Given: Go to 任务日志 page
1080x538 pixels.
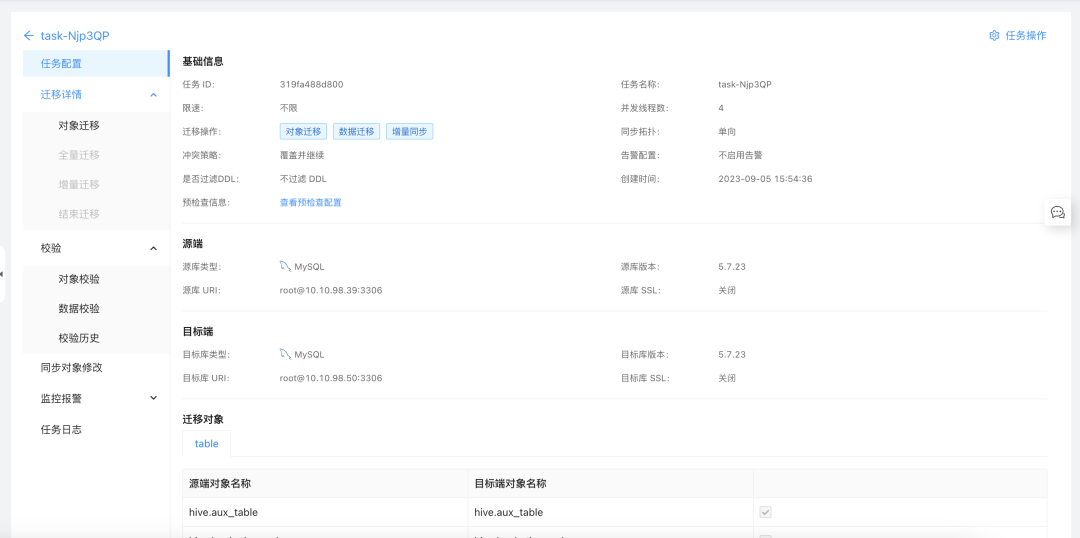Looking at the screenshot, I should click(x=96, y=429).
